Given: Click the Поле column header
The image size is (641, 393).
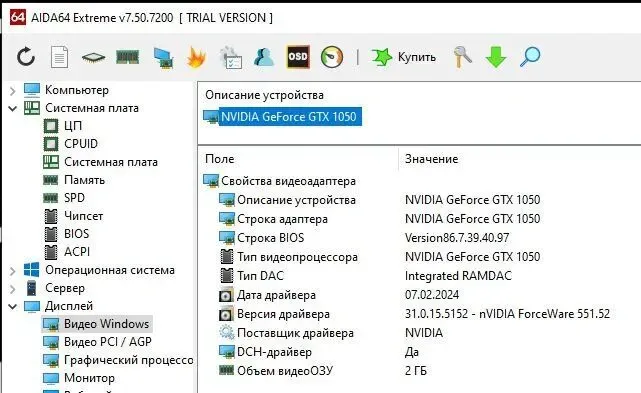Looking at the screenshot, I should pyautogui.click(x=220, y=159).
